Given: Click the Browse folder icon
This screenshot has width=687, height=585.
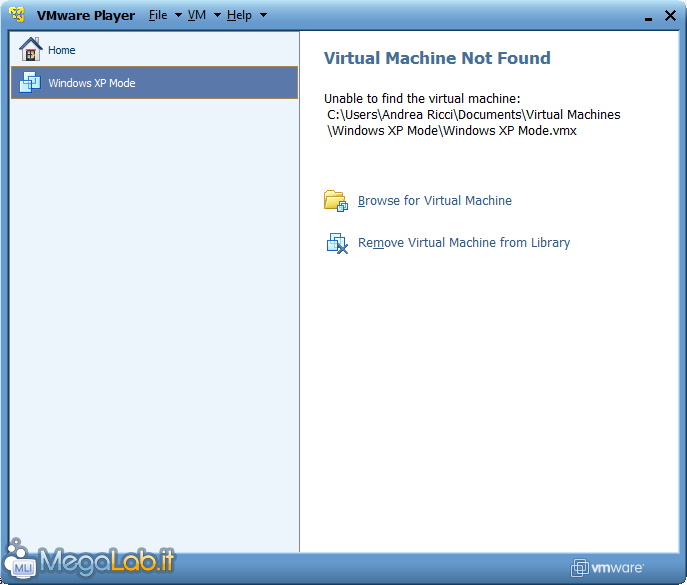Looking at the screenshot, I should click(x=336, y=201).
